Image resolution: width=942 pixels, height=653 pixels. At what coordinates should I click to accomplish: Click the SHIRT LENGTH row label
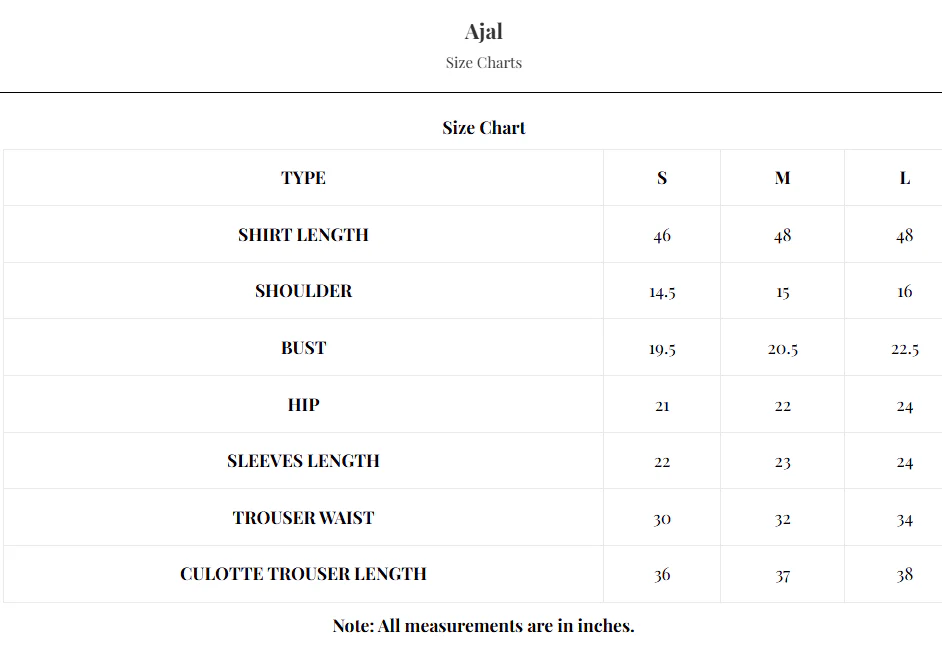pyautogui.click(x=303, y=234)
